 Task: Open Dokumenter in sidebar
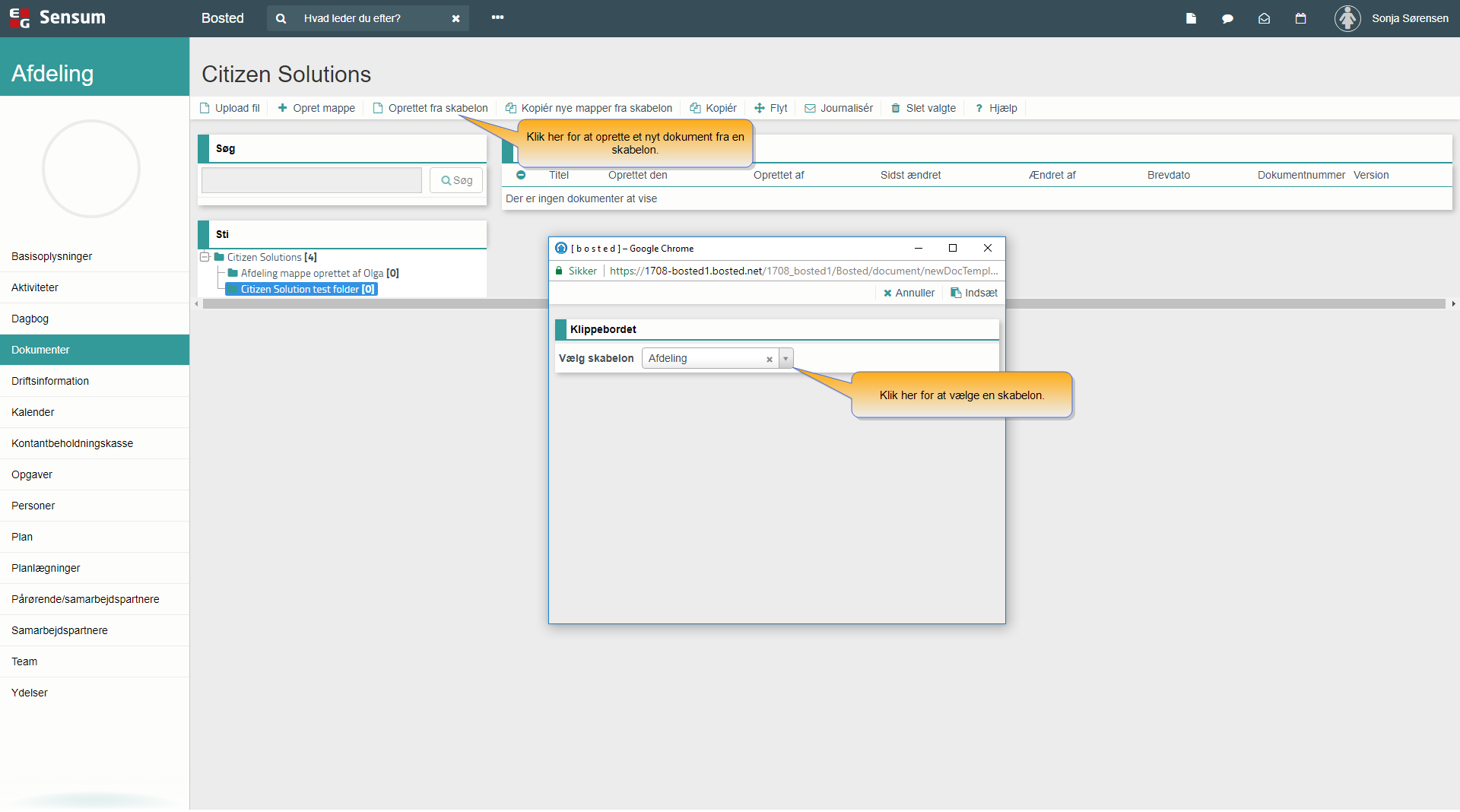click(x=94, y=350)
